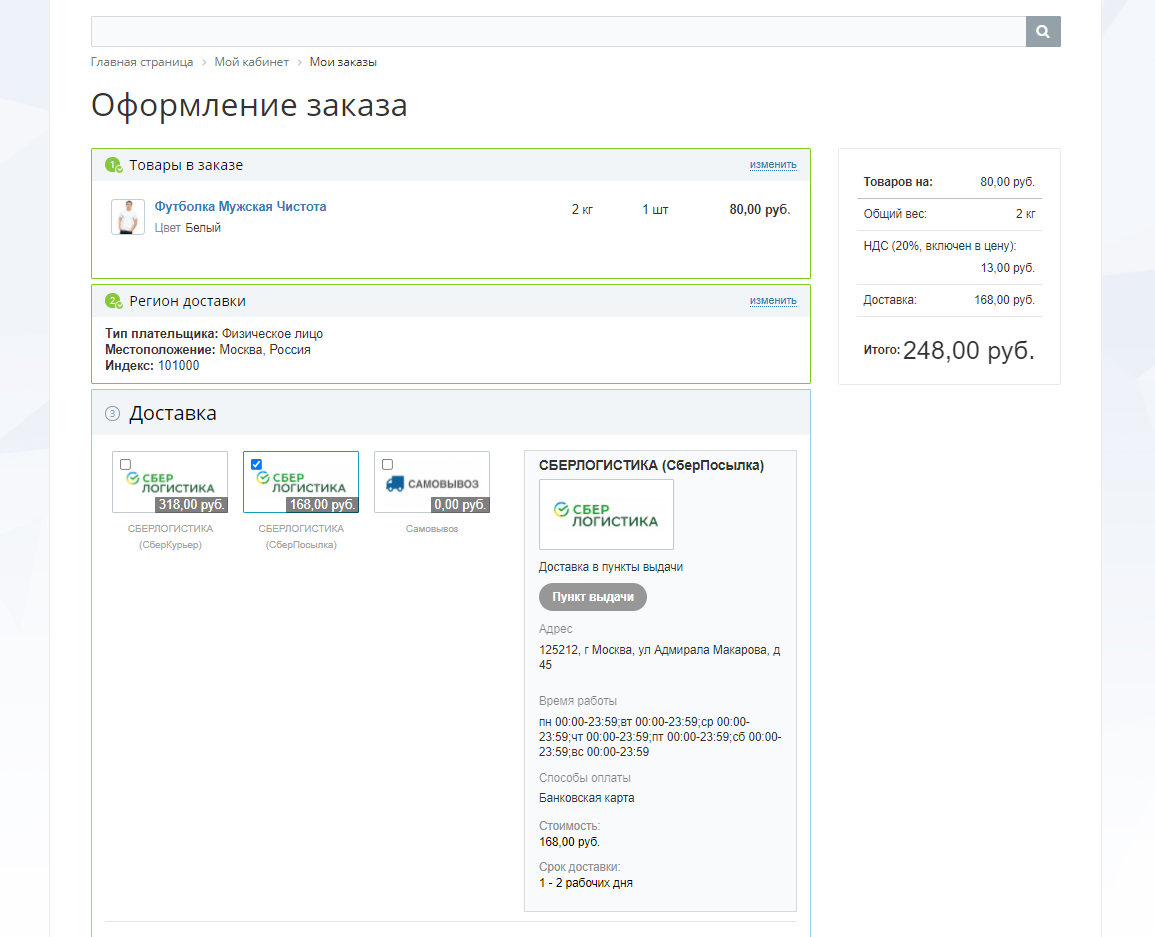
Task: Check the СберКурьер 318,00 руб. checkbox
Action: click(125, 464)
